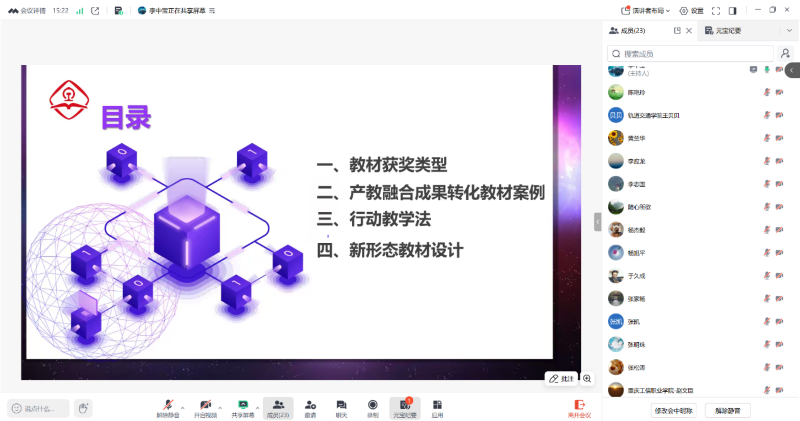Screen dimensions: 800x421
Task: Expand options arrow next to 开启视频
Action: coord(222,404)
